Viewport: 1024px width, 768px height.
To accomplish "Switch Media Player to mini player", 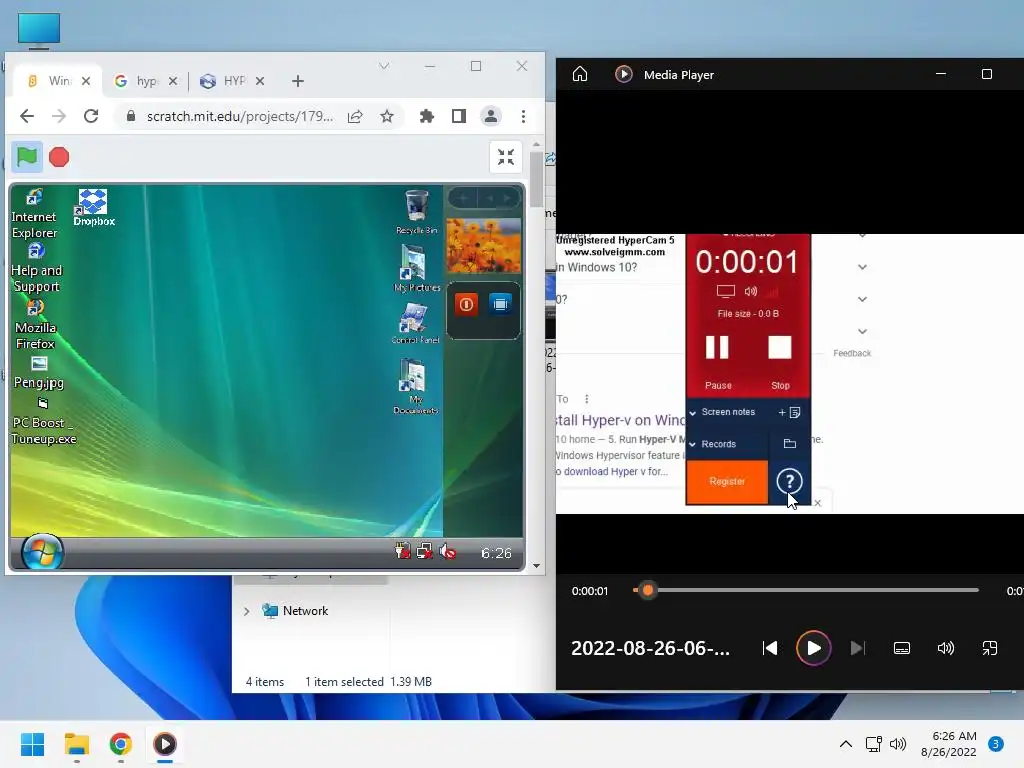I will coord(989,648).
